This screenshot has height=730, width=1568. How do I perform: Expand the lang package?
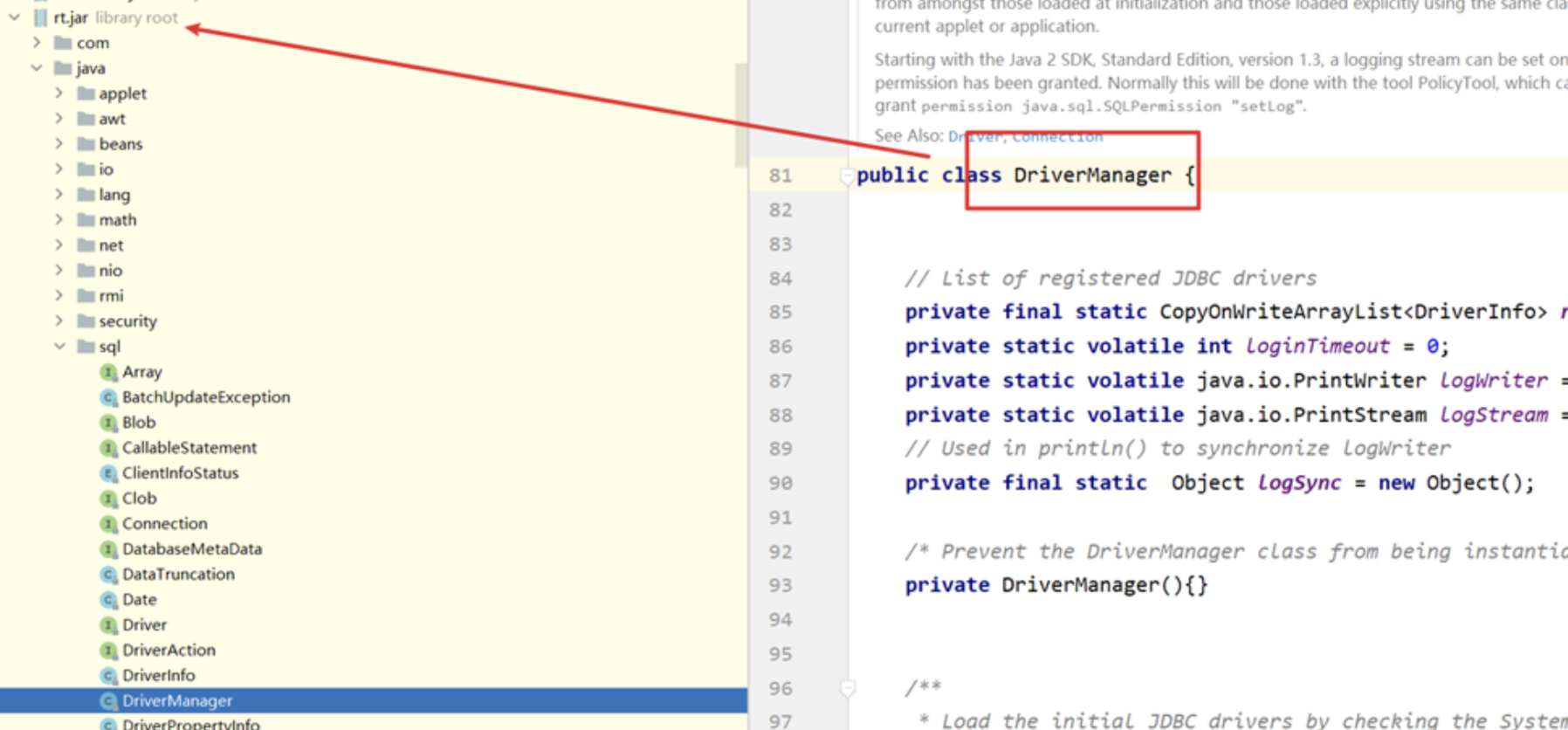[59, 194]
